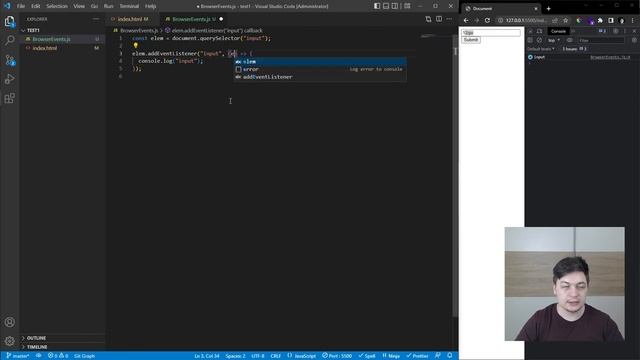Open Customize Layout icon in title bar

point(407,6)
